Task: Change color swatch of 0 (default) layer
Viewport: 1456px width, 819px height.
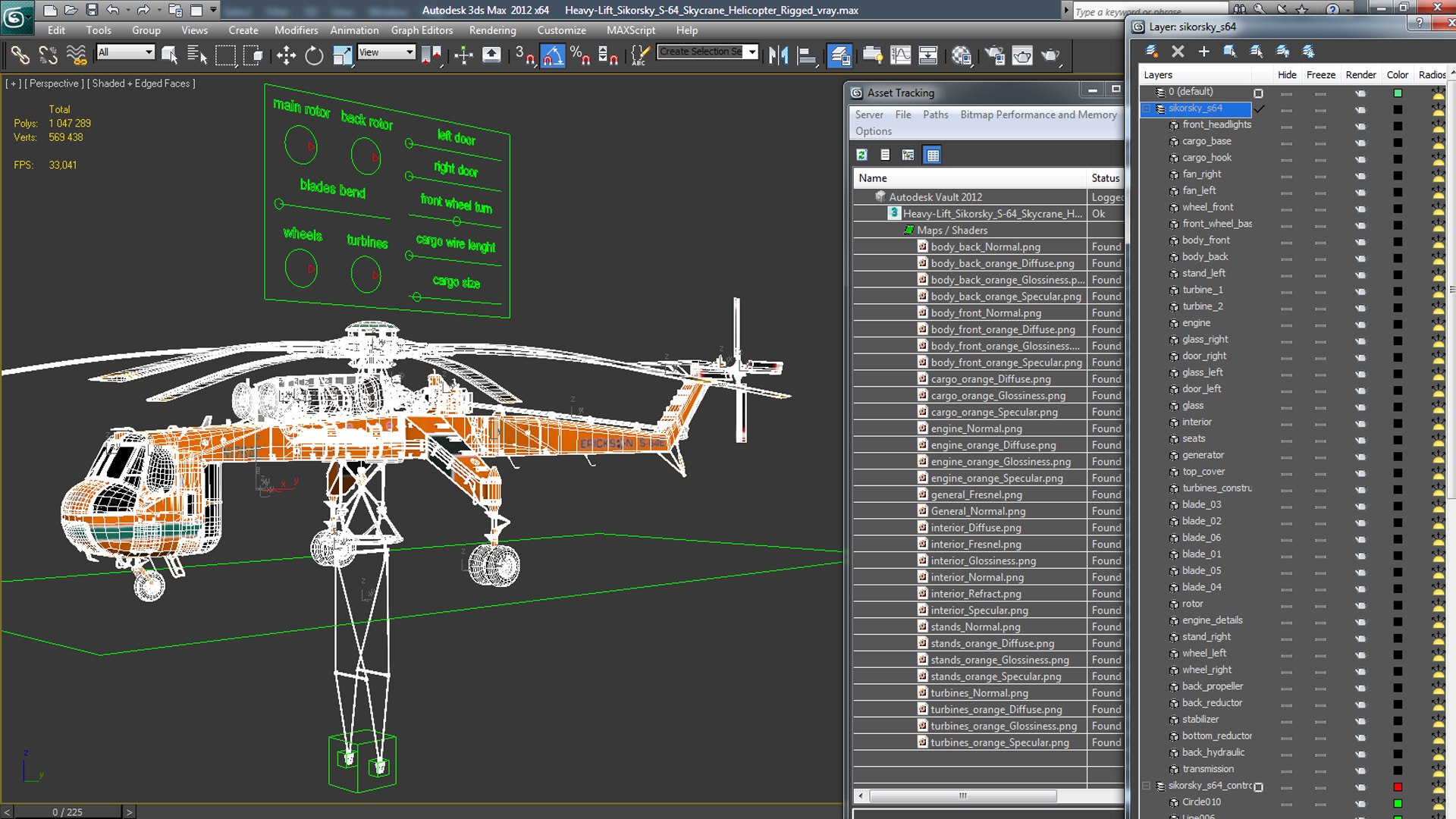Action: click(x=1398, y=93)
